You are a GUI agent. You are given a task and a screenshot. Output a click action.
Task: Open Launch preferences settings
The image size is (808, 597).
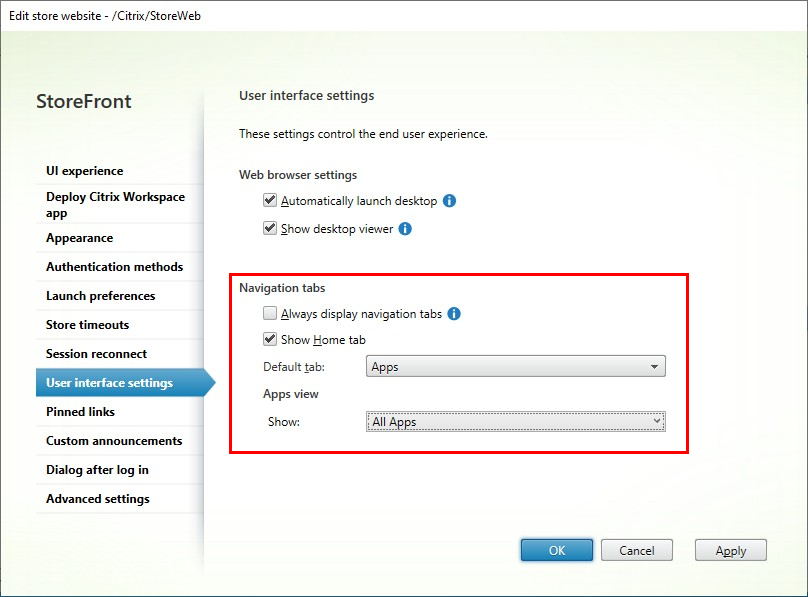pos(100,296)
